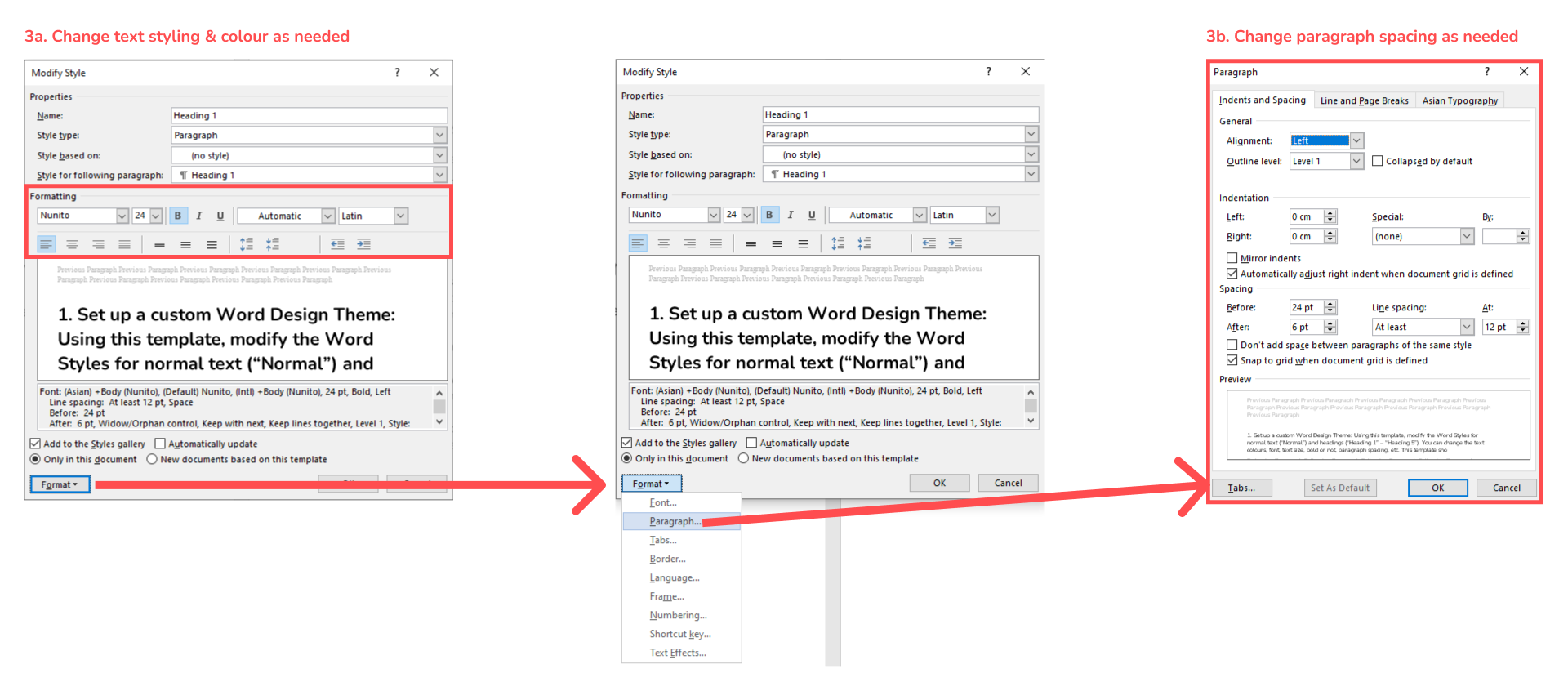Viewport: 1568px width, 691px height.
Task: Click Decrease Indent icon in red-outlined Formatting section
Action: coord(337,244)
